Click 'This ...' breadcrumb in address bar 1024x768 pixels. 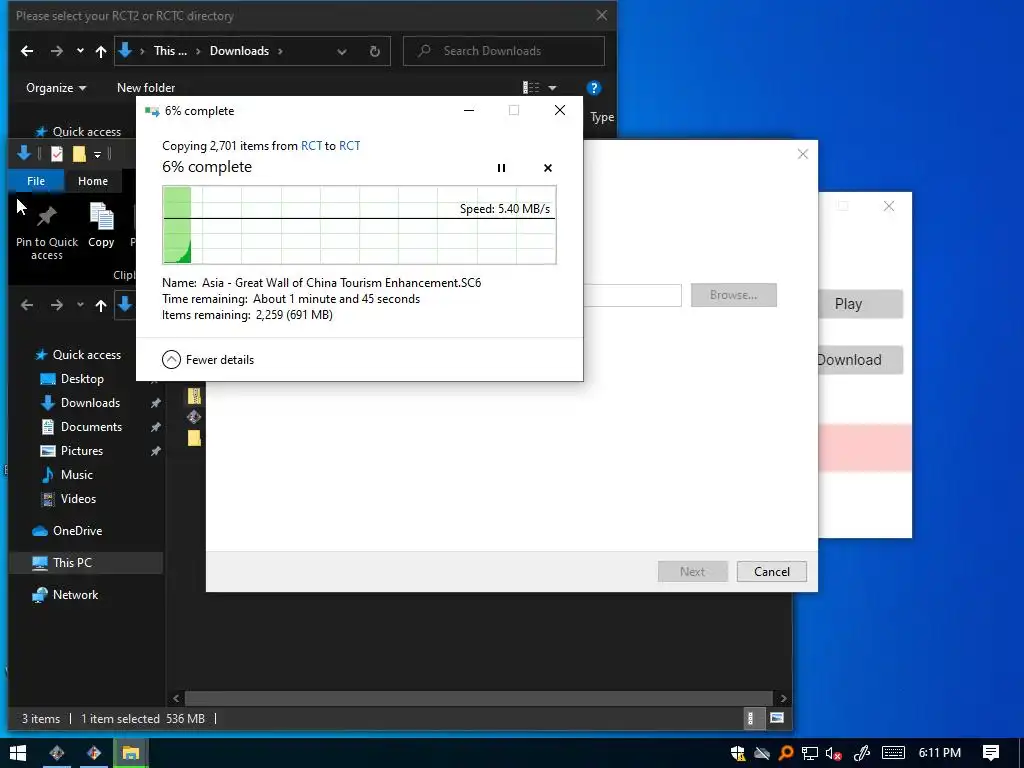[x=170, y=51]
